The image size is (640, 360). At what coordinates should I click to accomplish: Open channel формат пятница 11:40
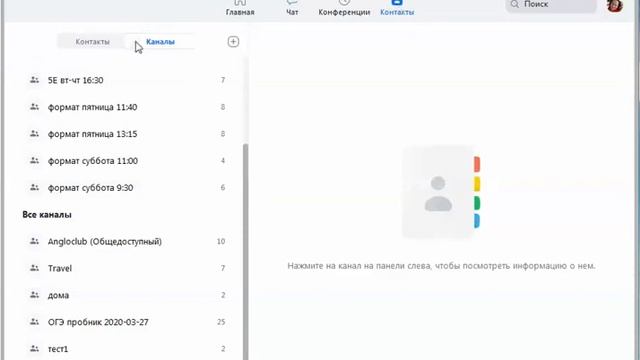127,107
